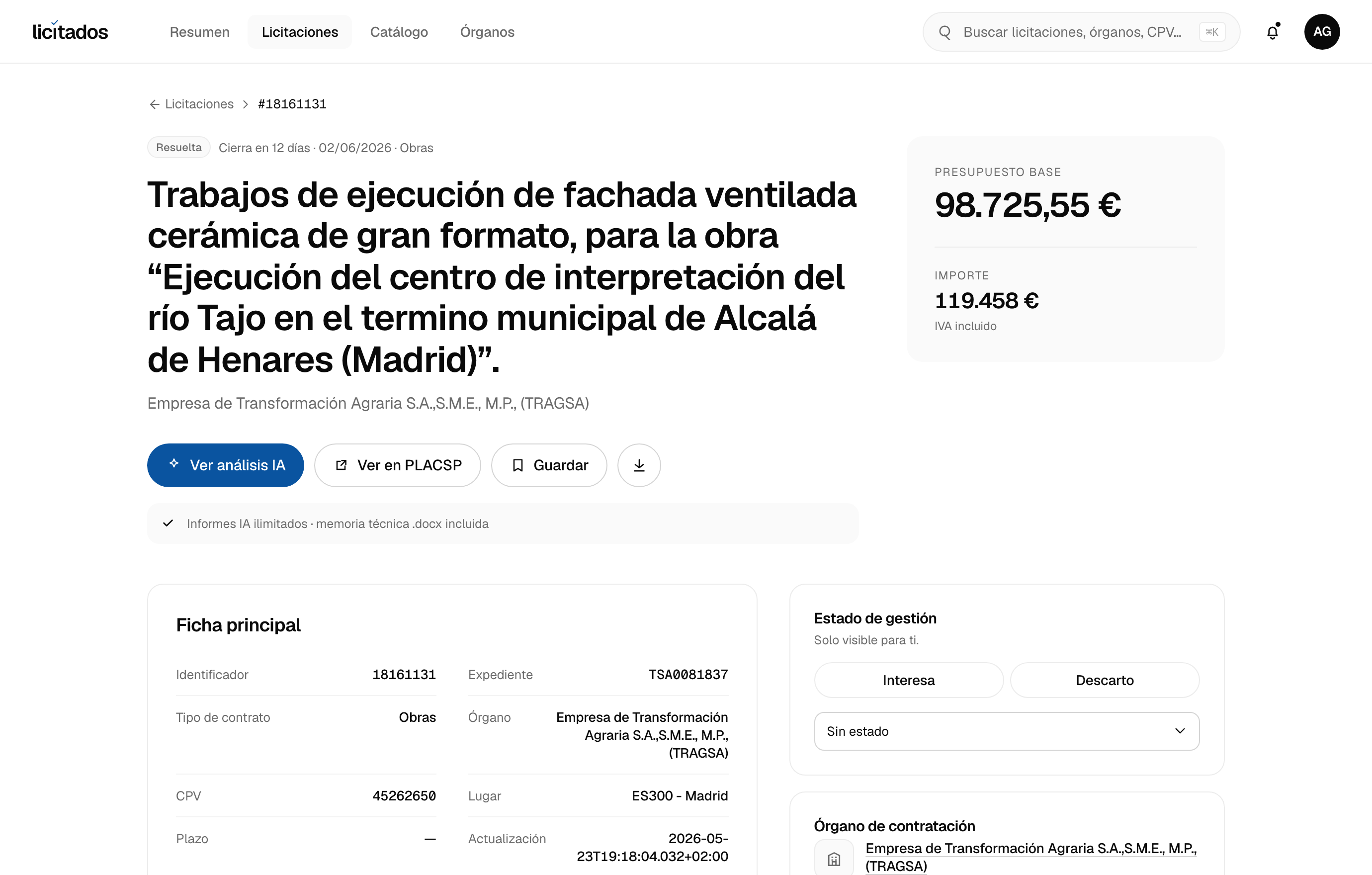This screenshot has width=1372, height=875.
Task: Expand the Sin estado dropdown
Action: 1007,731
